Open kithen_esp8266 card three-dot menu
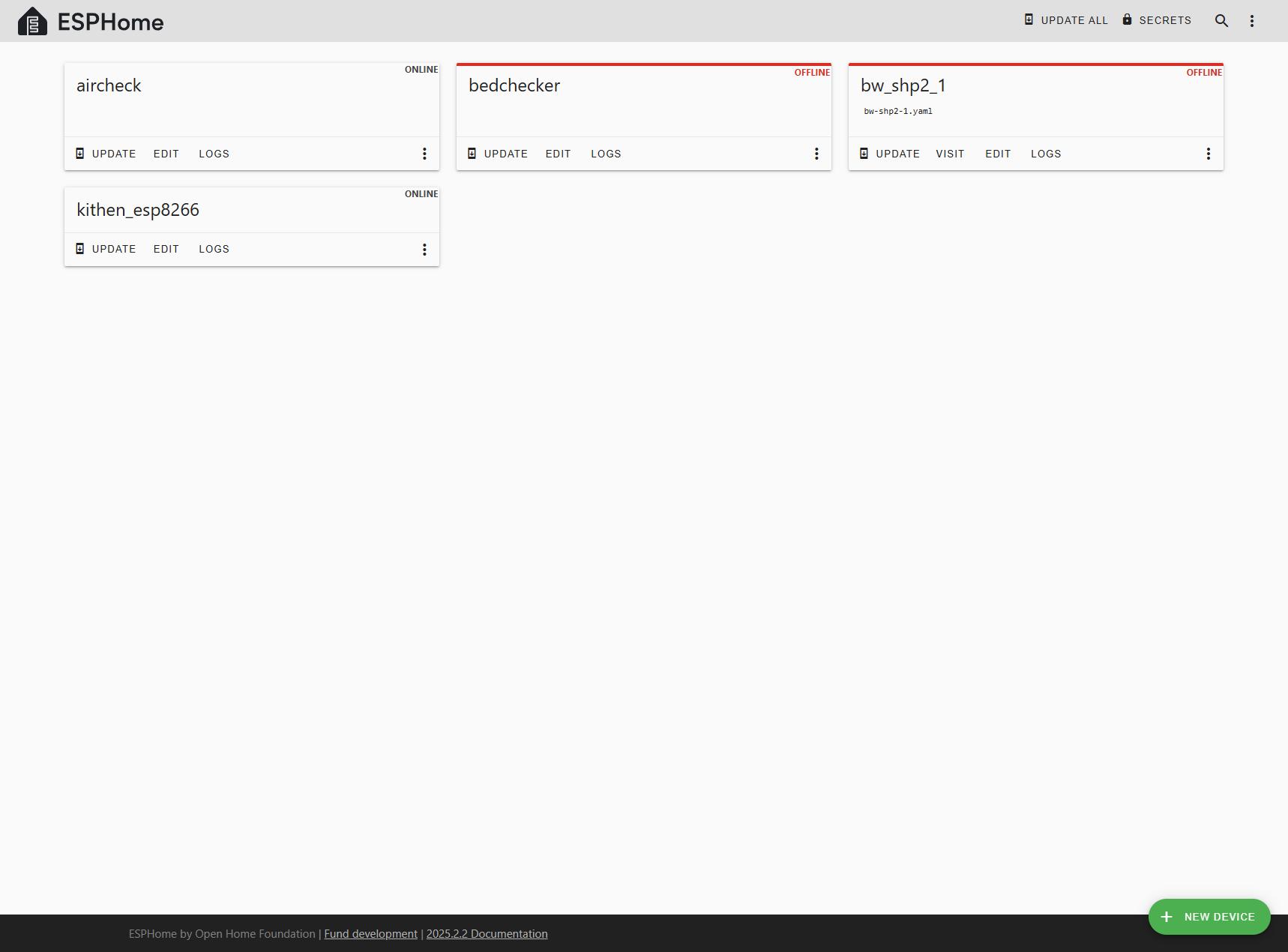The height and width of the screenshot is (952, 1288). (424, 249)
